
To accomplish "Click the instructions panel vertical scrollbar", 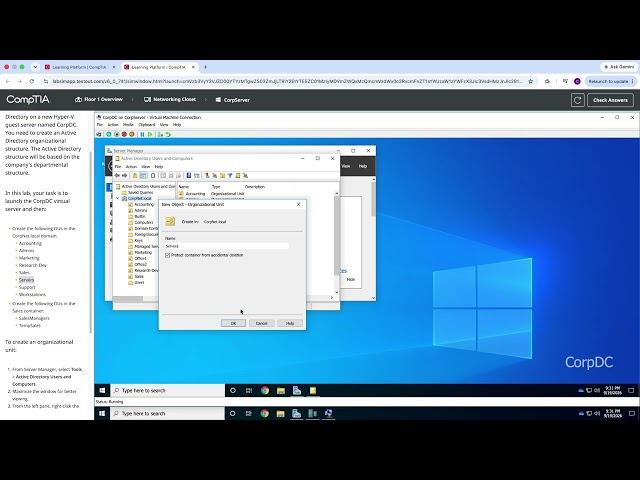I will point(91,243).
